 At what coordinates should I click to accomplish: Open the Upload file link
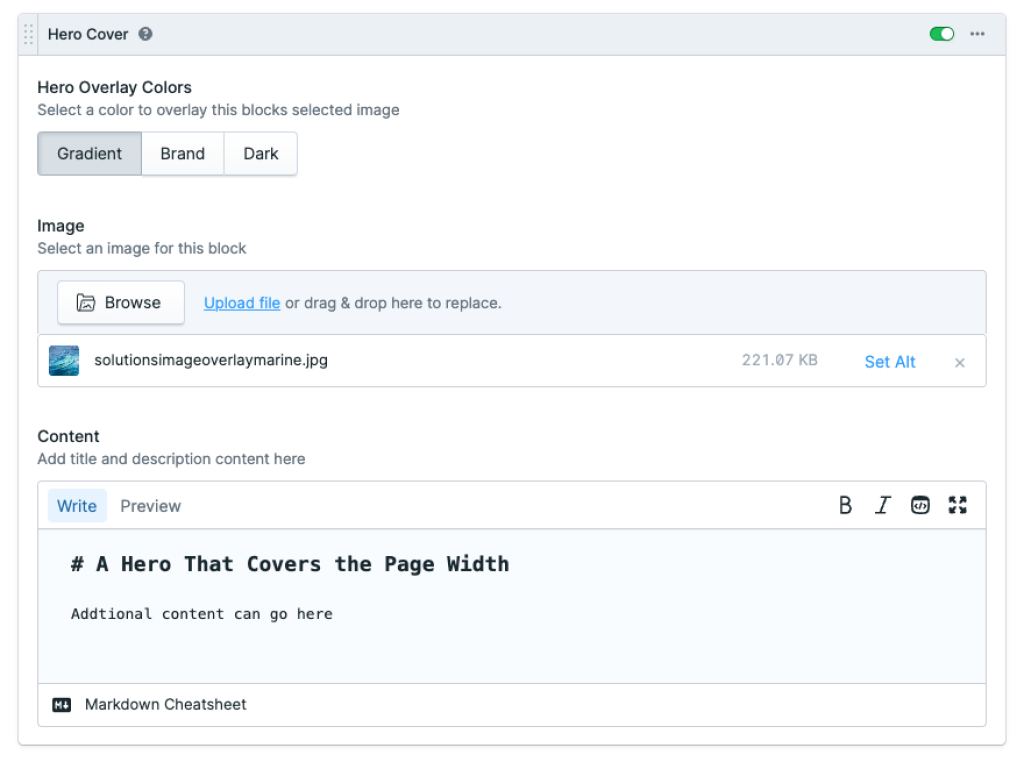(x=241, y=302)
